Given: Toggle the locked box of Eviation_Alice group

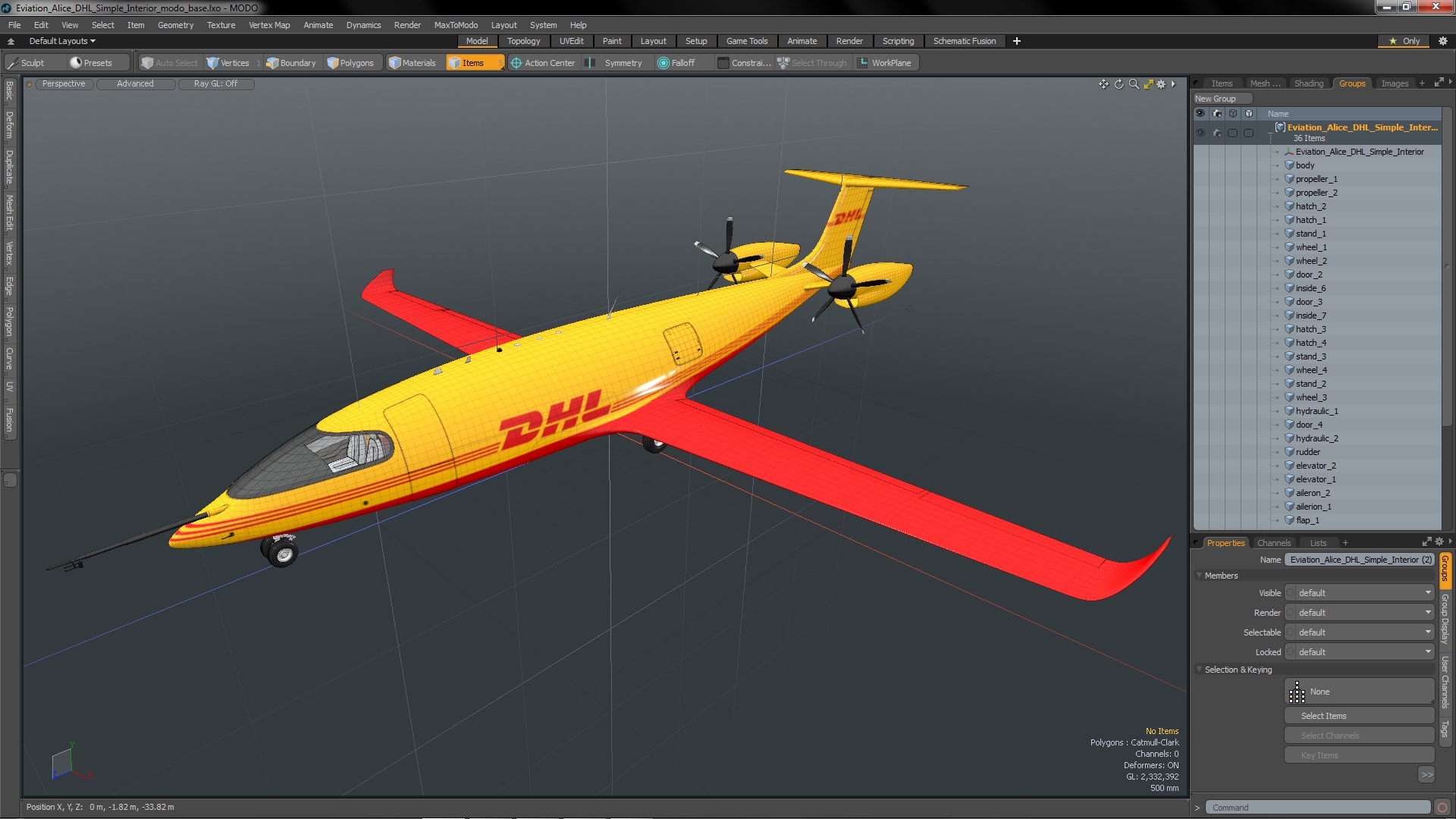Looking at the screenshot, I should pyautogui.click(x=1249, y=133).
